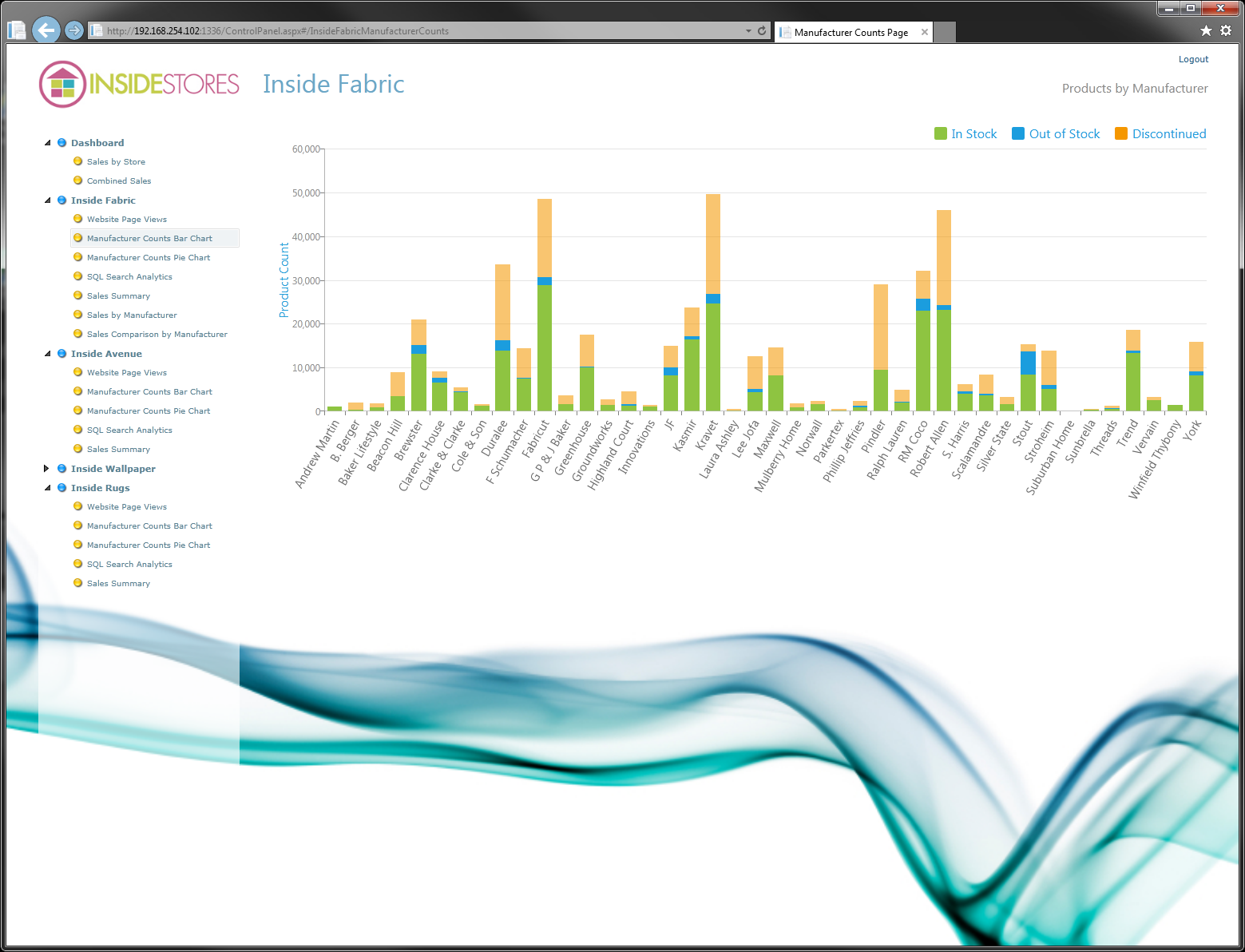1245x952 pixels.
Task: Click the blue Out of Stock legend swatch
Action: [x=1018, y=133]
